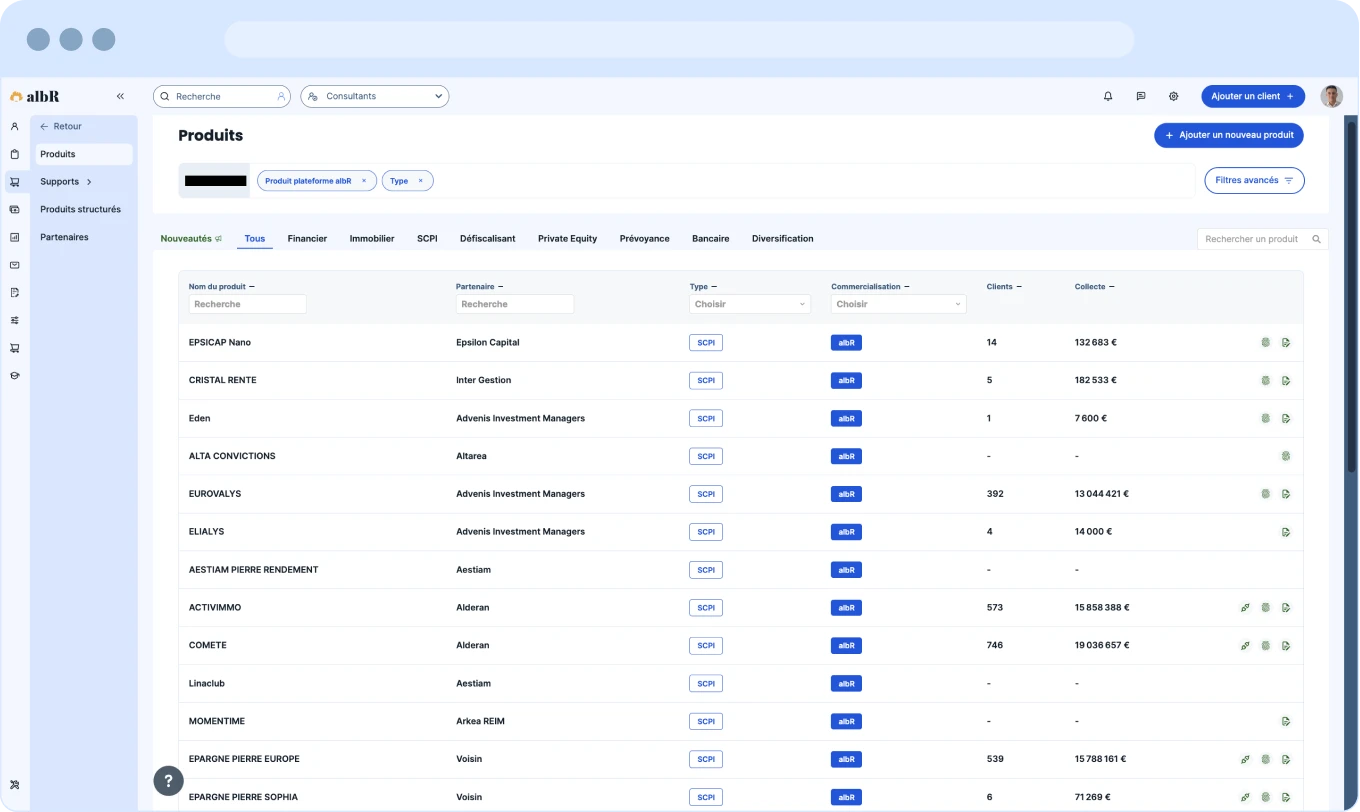Open the notifications bell
The height and width of the screenshot is (812, 1360).
1108,96
